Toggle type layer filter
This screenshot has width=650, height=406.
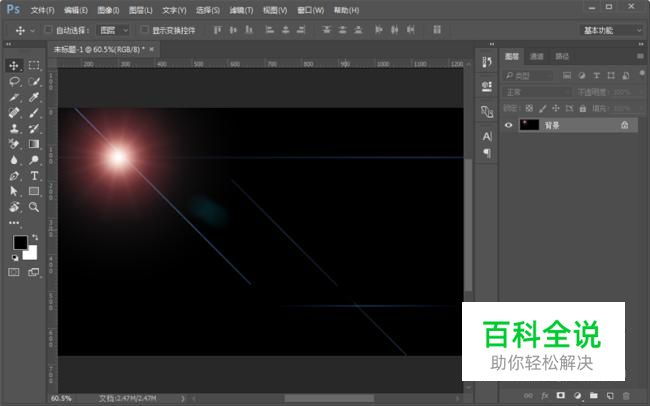coord(597,75)
